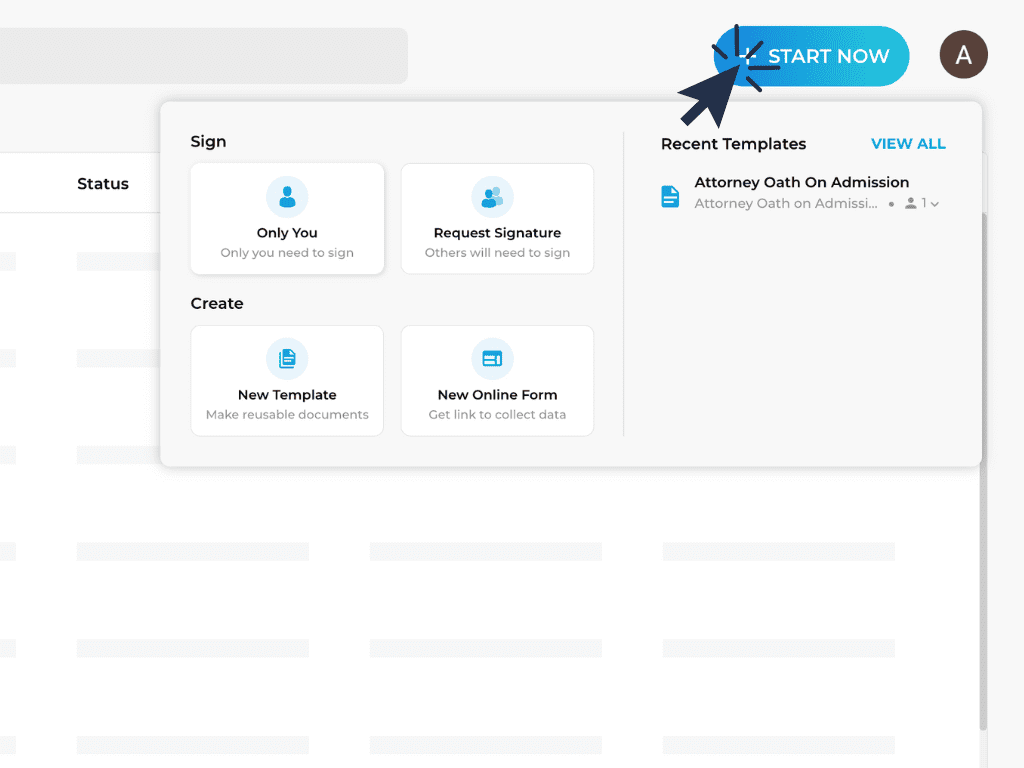Click the document icon beside Attorney Oath
This screenshot has height=768, width=1024.
(670, 196)
